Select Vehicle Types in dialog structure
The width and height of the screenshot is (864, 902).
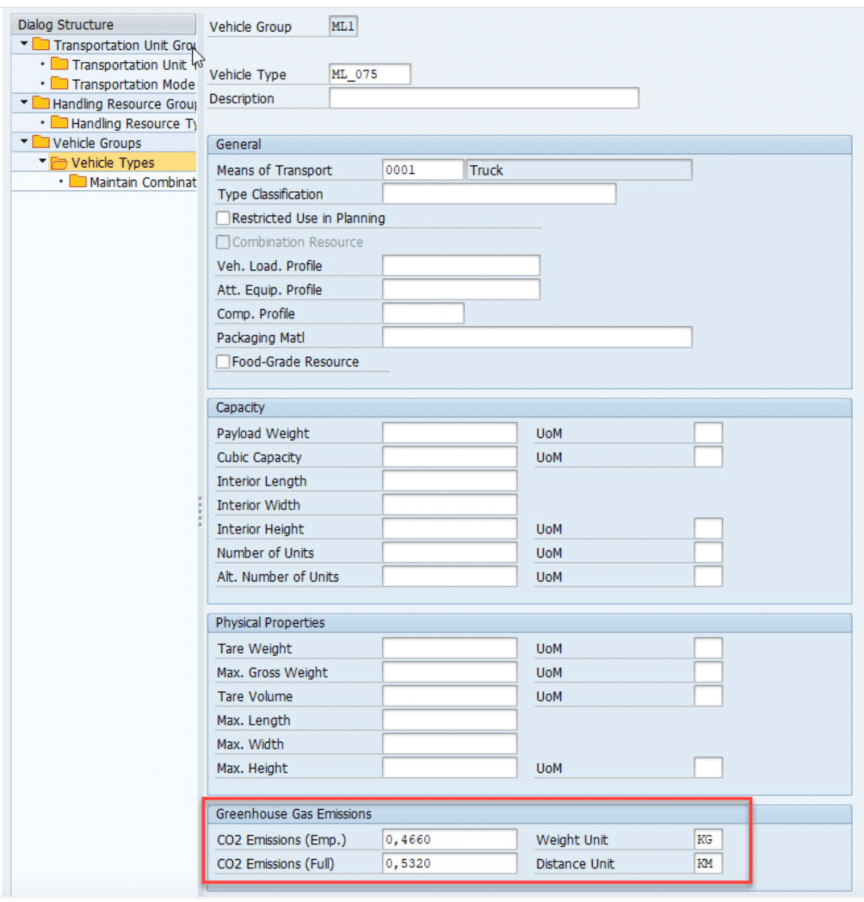[x=112, y=163]
